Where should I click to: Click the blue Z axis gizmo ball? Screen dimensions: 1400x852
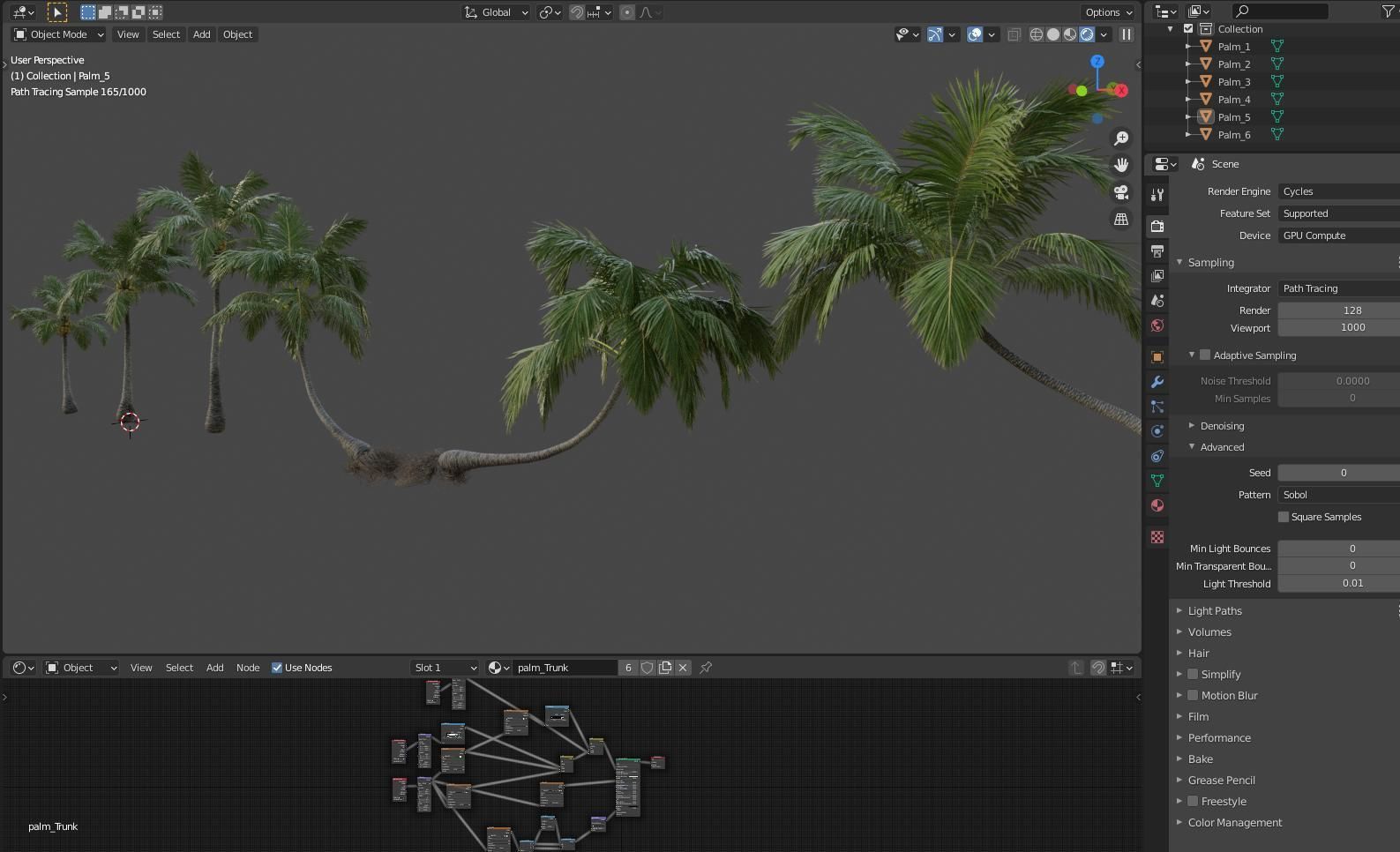pyautogui.click(x=1097, y=62)
